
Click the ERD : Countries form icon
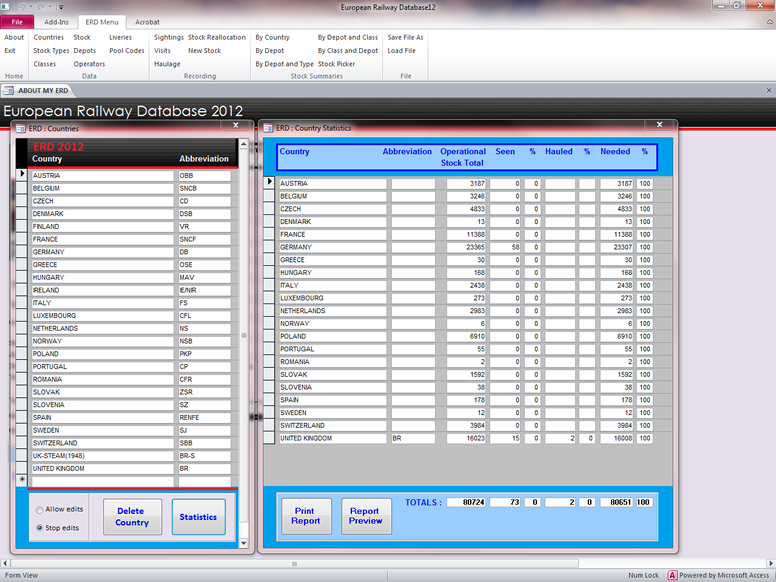point(21,129)
